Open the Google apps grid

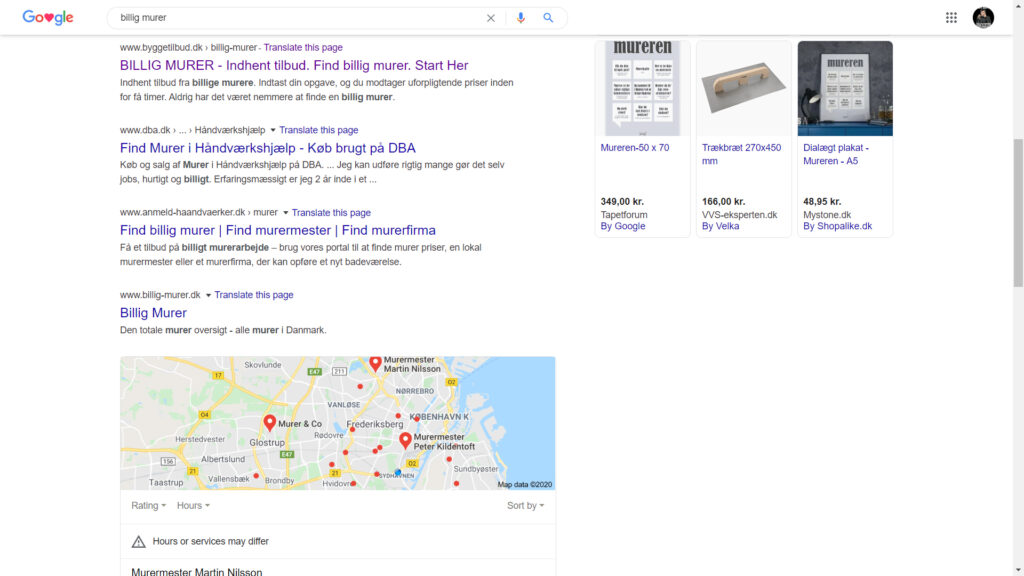951,18
